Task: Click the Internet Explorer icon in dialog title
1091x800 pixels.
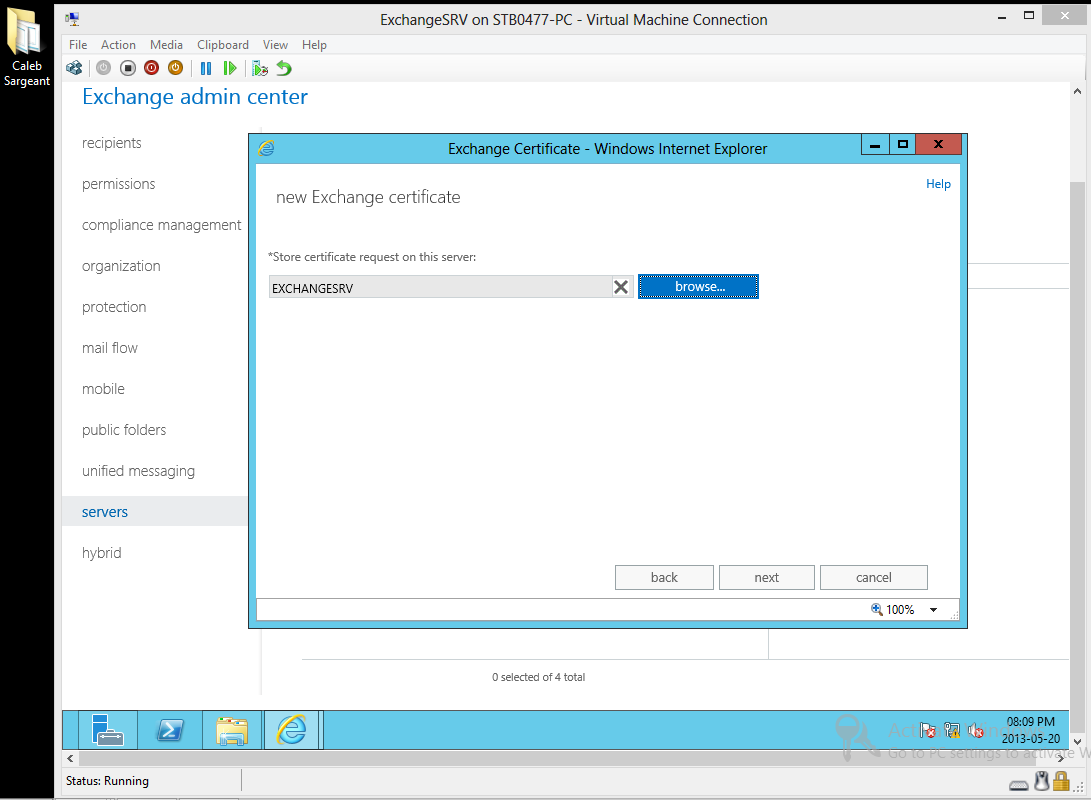Action: tap(266, 148)
